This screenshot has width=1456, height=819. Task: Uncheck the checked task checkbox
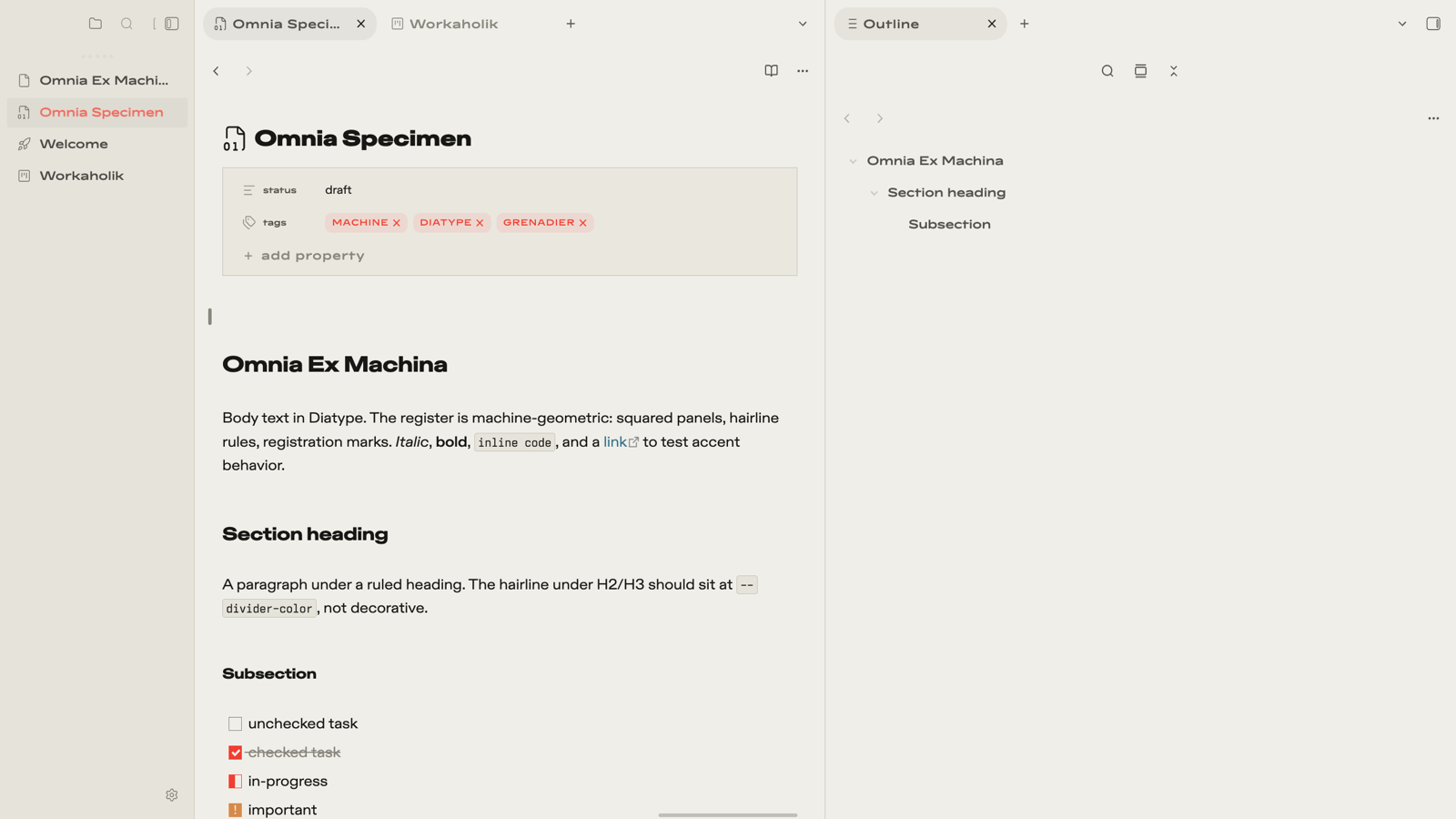tap(235, 753)
